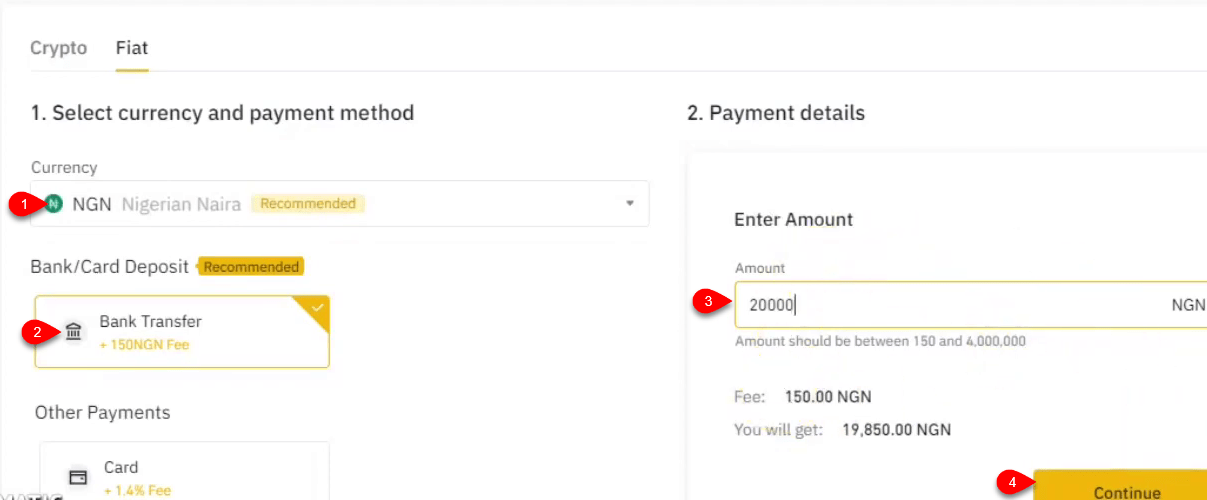Switch to the Crypto tab
1207x500 pixels.
coord(59,48)
